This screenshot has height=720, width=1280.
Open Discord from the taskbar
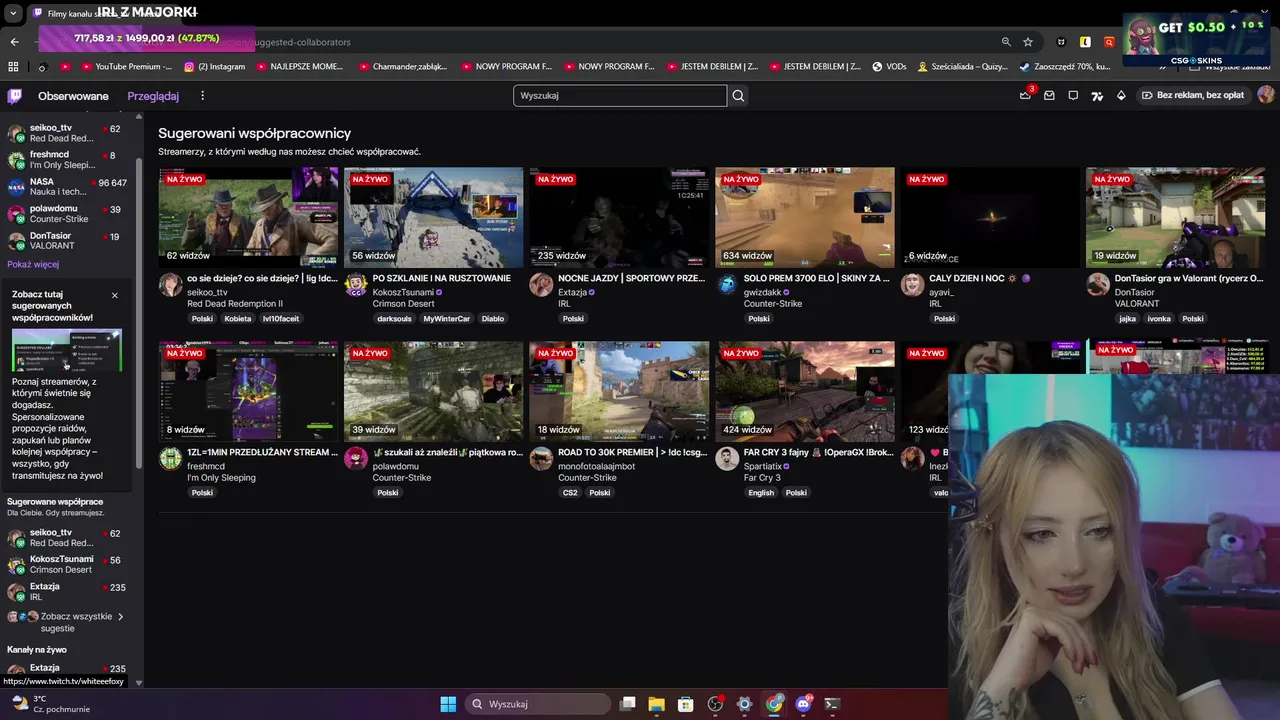tap(803, 704)
